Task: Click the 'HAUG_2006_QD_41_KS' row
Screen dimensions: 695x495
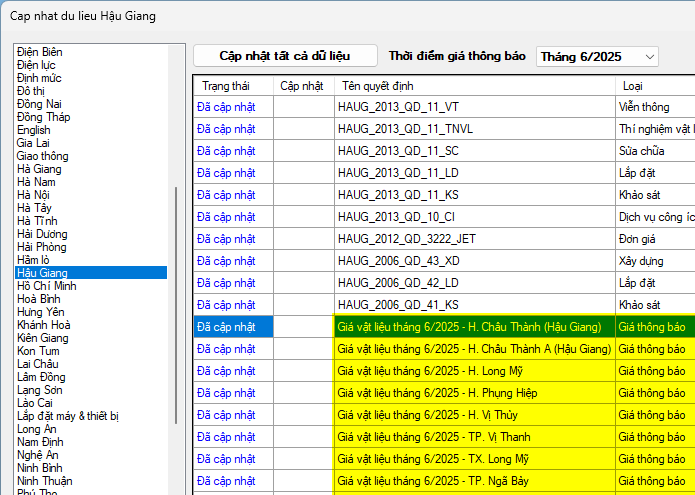Action: click(x=444, y=305)
